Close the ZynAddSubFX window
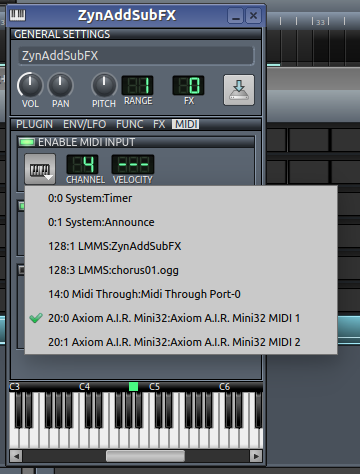The height and width of the screenshot is (474, 360). [x=253, y=16]
